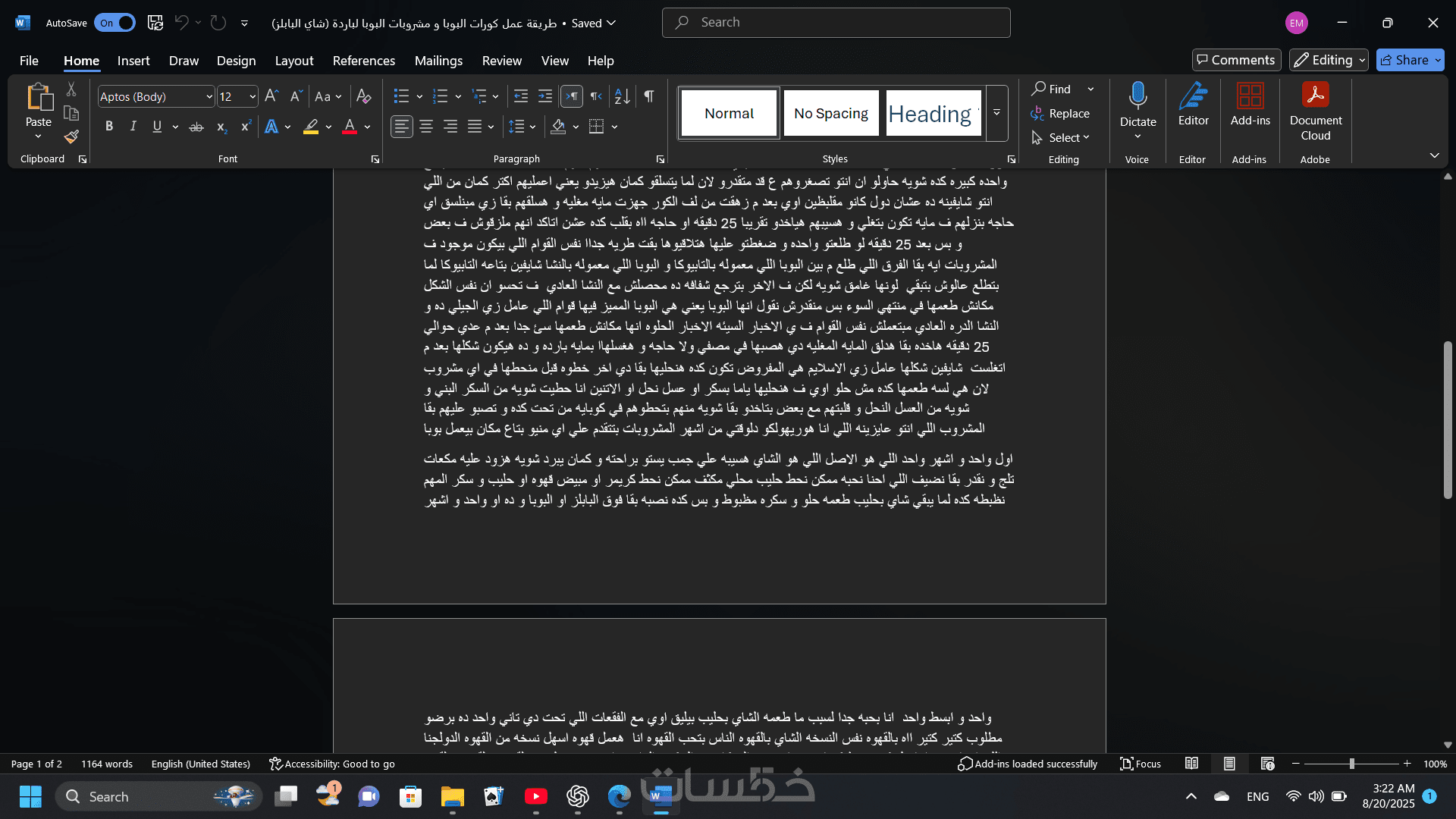The width and height of the screenshot is (1456, 819).
Task: Open the font name dropdown
Action: (x=209, y=96)
